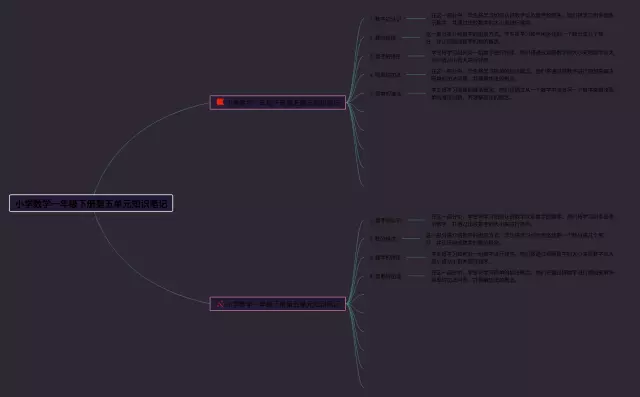
Task: Select subtopic 3 of the red-flag branch
Action: 385,56
